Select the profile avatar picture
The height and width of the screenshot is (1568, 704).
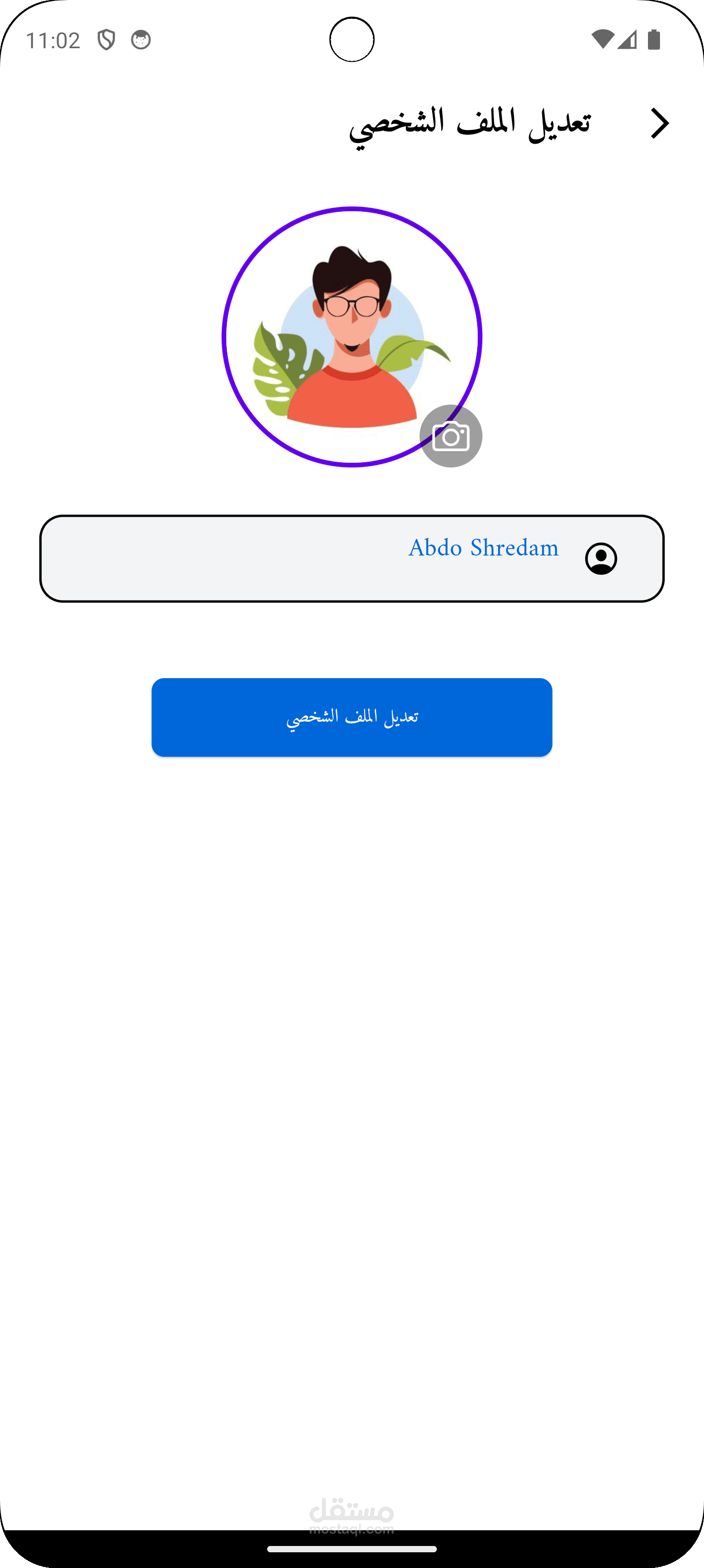(351, 336)
